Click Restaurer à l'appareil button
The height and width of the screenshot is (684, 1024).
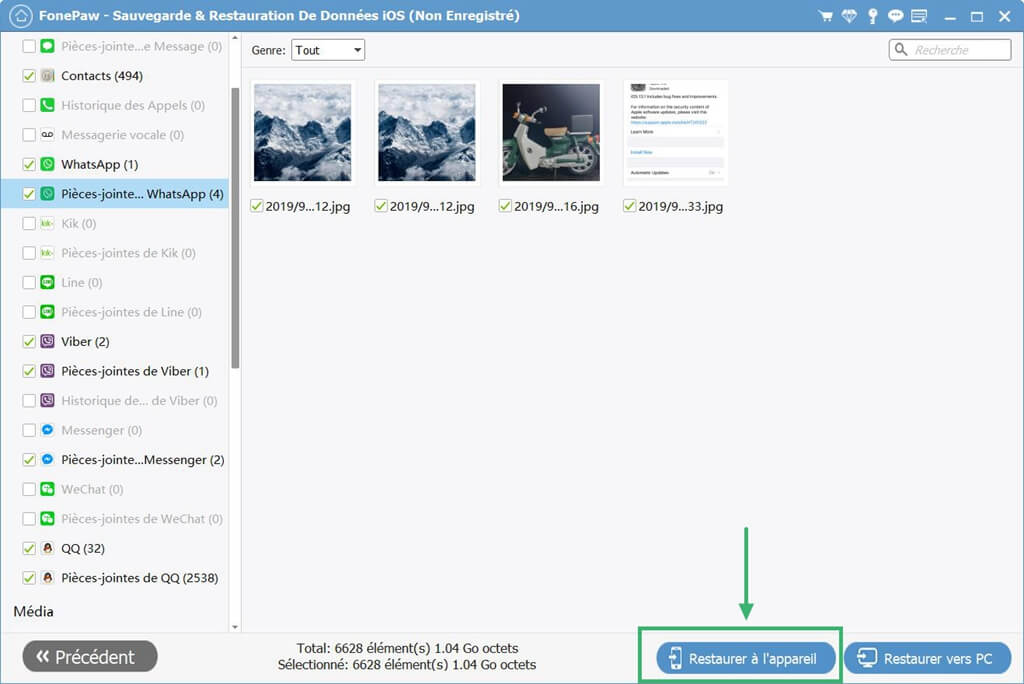pos(746,658)
